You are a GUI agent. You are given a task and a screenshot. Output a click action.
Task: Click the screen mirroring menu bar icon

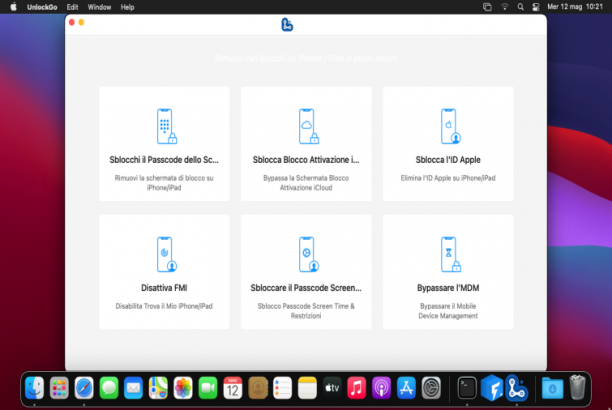[x=487, y=7]
